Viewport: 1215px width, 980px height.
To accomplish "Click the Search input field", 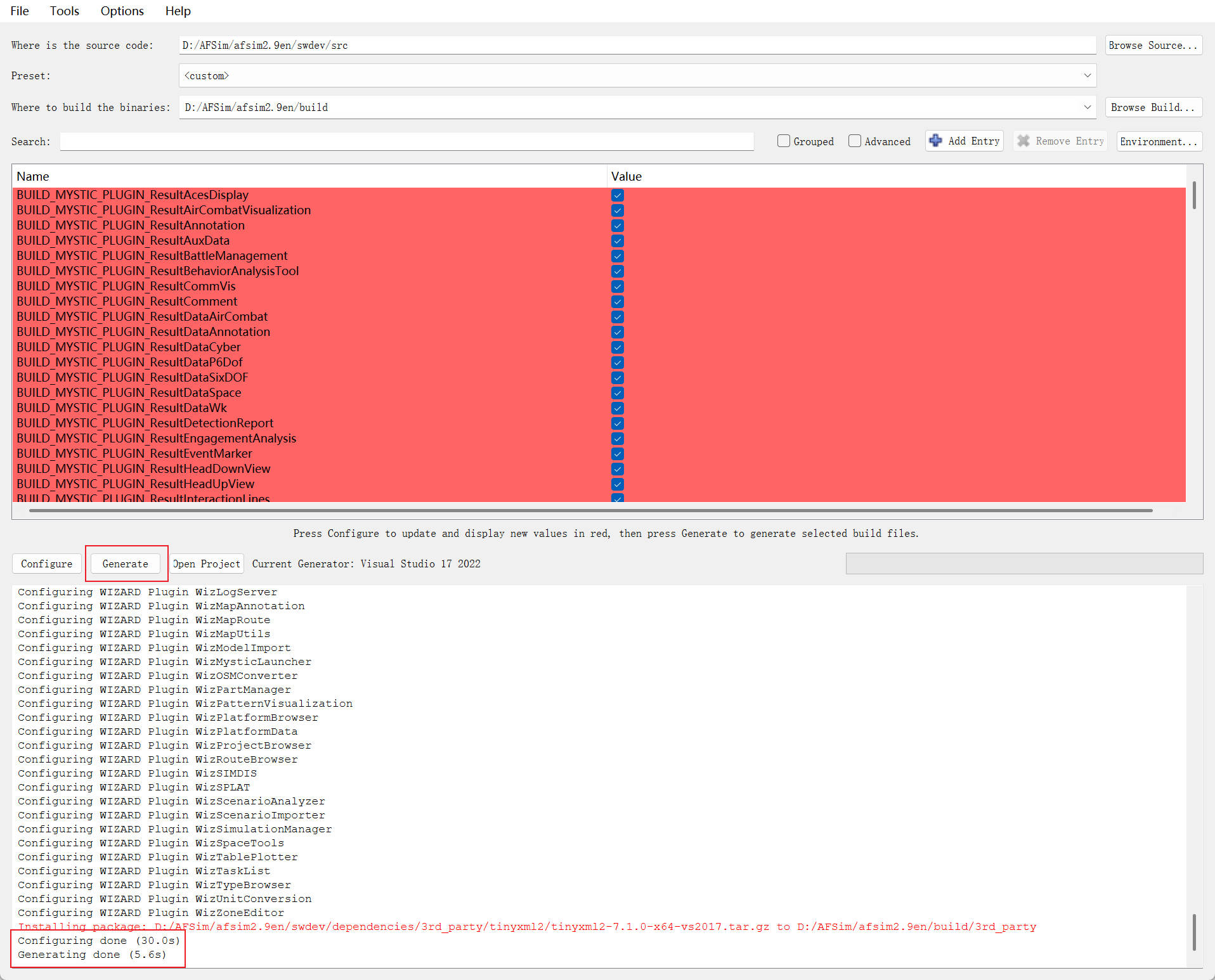I will pos(406,141).
